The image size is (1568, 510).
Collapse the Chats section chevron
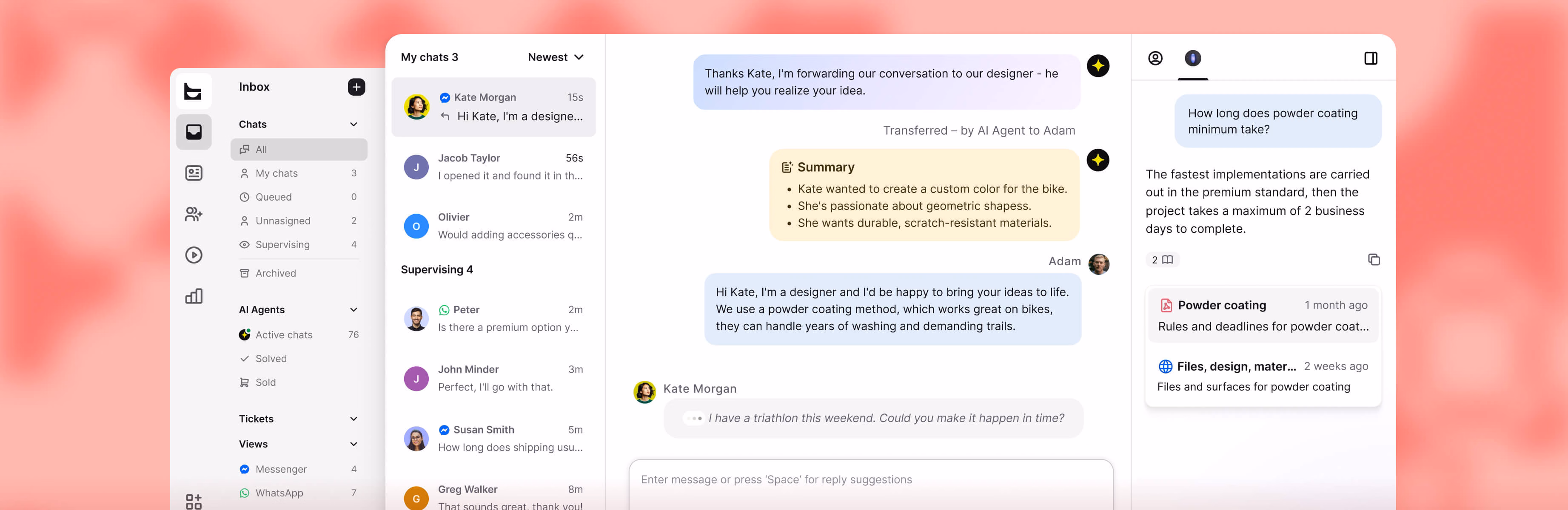pyautogui.click(x=354, y=125)
